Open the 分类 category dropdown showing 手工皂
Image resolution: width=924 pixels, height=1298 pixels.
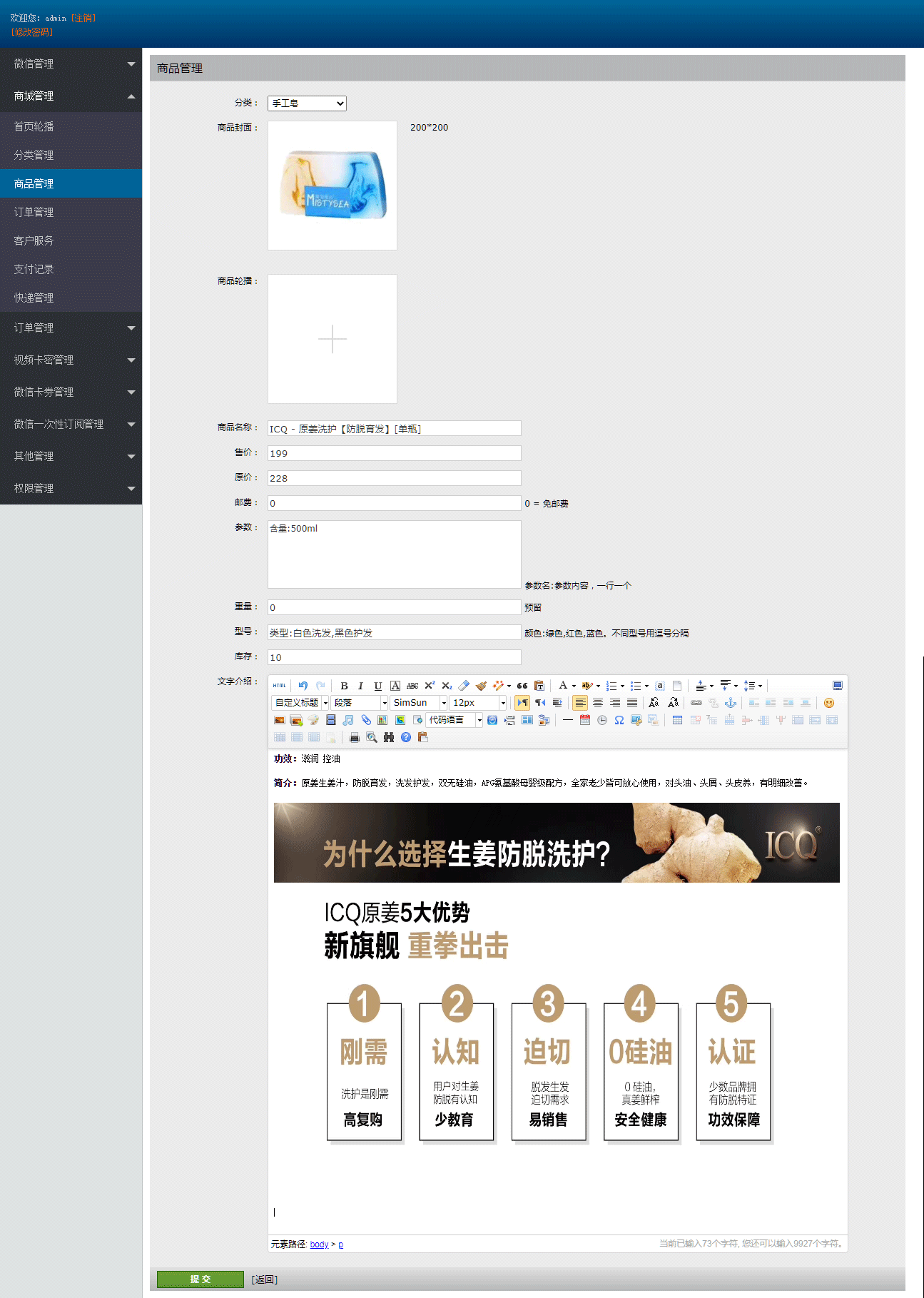[307, 103]
